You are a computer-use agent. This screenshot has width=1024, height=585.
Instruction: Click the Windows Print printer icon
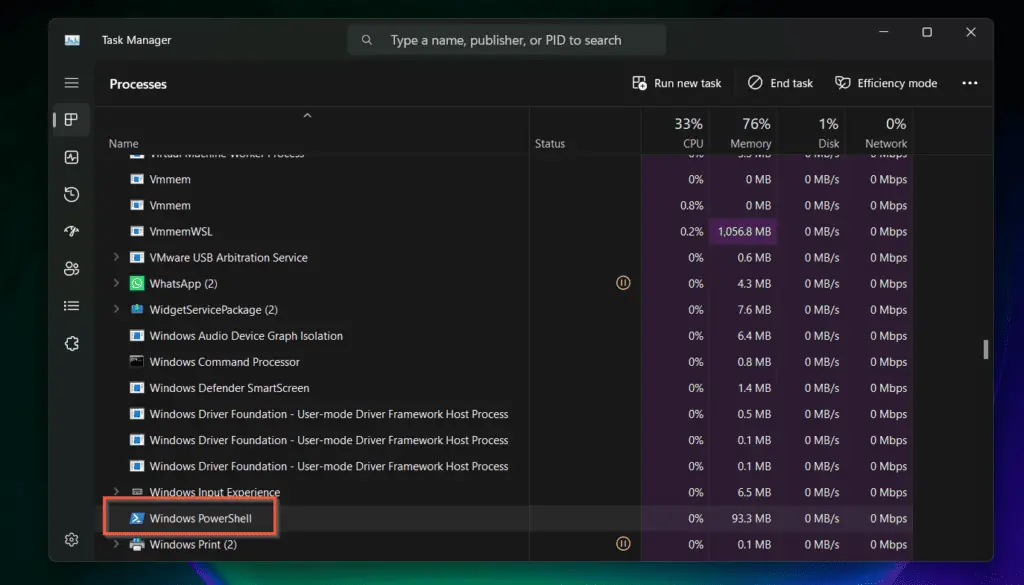coord(136,545)
